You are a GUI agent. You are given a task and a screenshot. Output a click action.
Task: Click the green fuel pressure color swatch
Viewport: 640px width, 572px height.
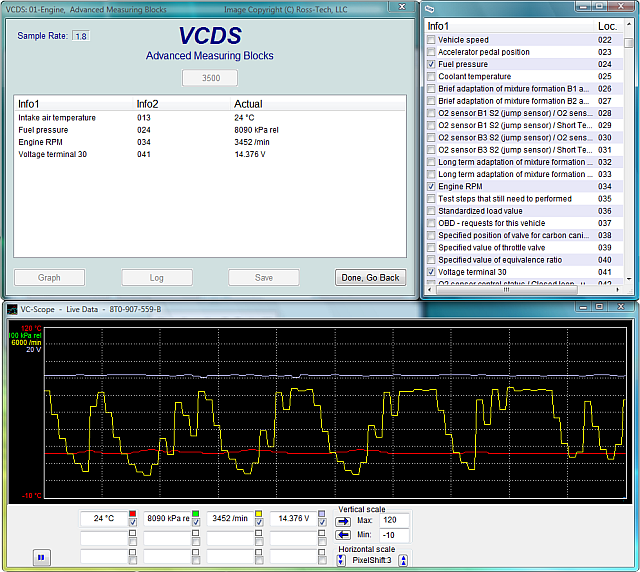(x=196, y=514)
